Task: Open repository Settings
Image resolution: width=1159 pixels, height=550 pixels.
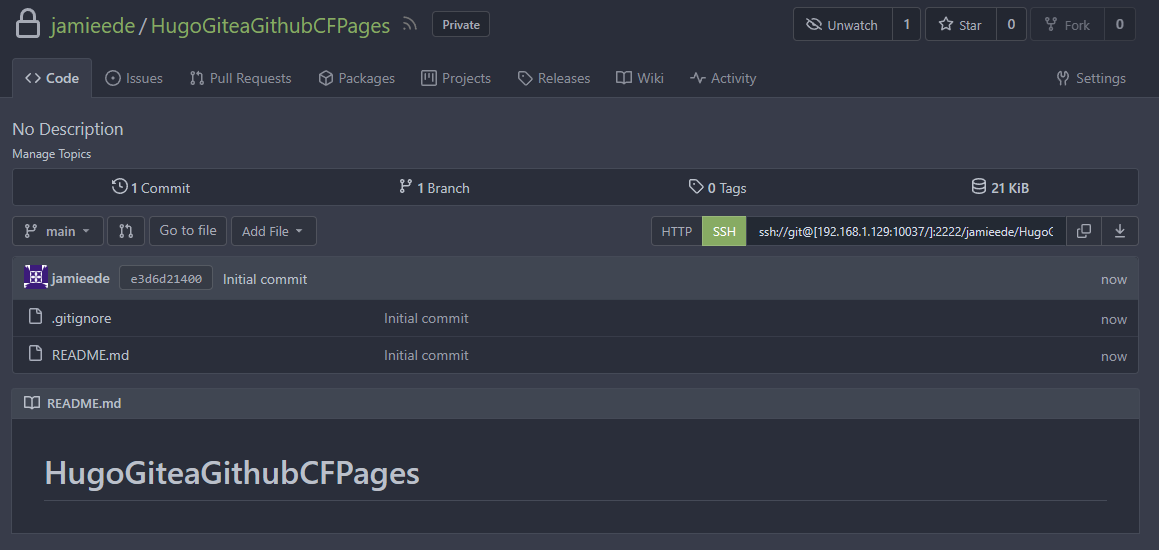Action: point(1091,78)
